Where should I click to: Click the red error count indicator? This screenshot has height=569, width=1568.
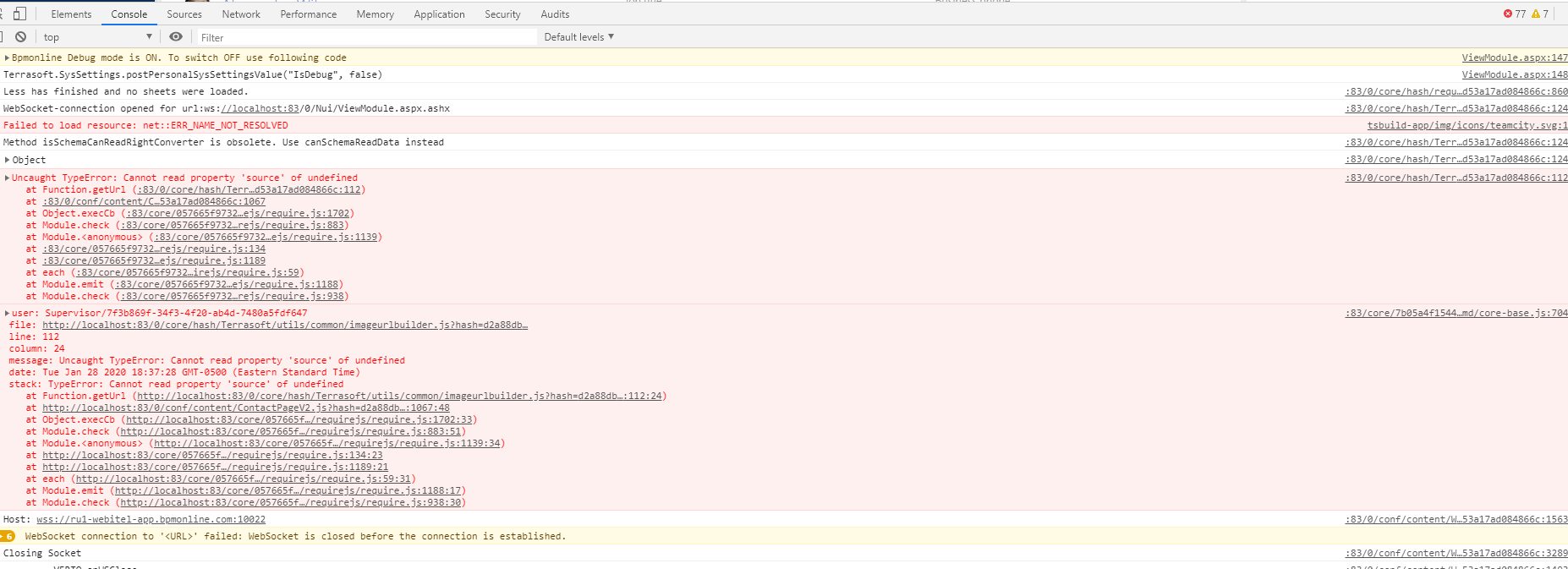(1515, 14)
